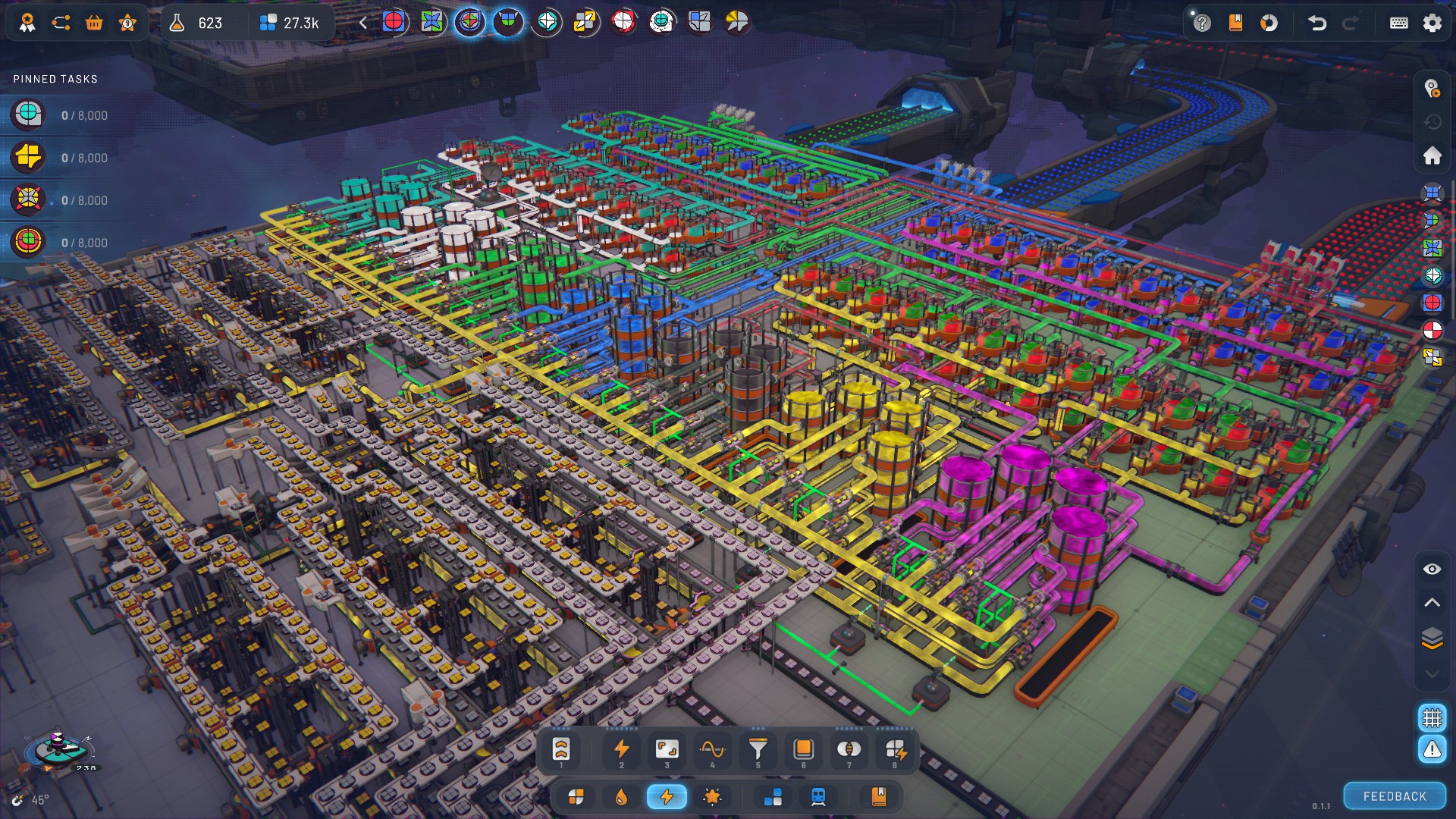The height and width of the screenshot is (819, 1456).
Task: Click the undo arrow button
Action: coord(1317,23)
